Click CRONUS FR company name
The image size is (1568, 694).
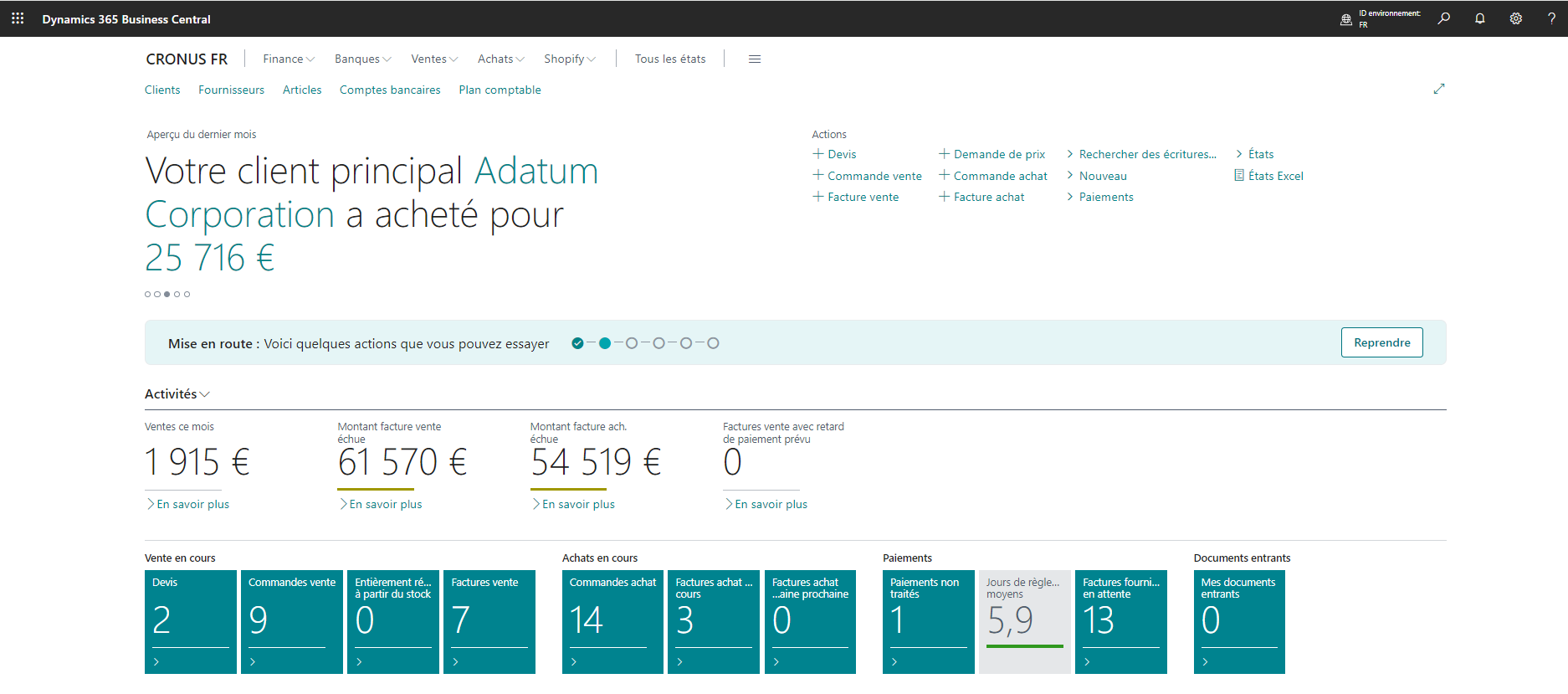[187, 59]
